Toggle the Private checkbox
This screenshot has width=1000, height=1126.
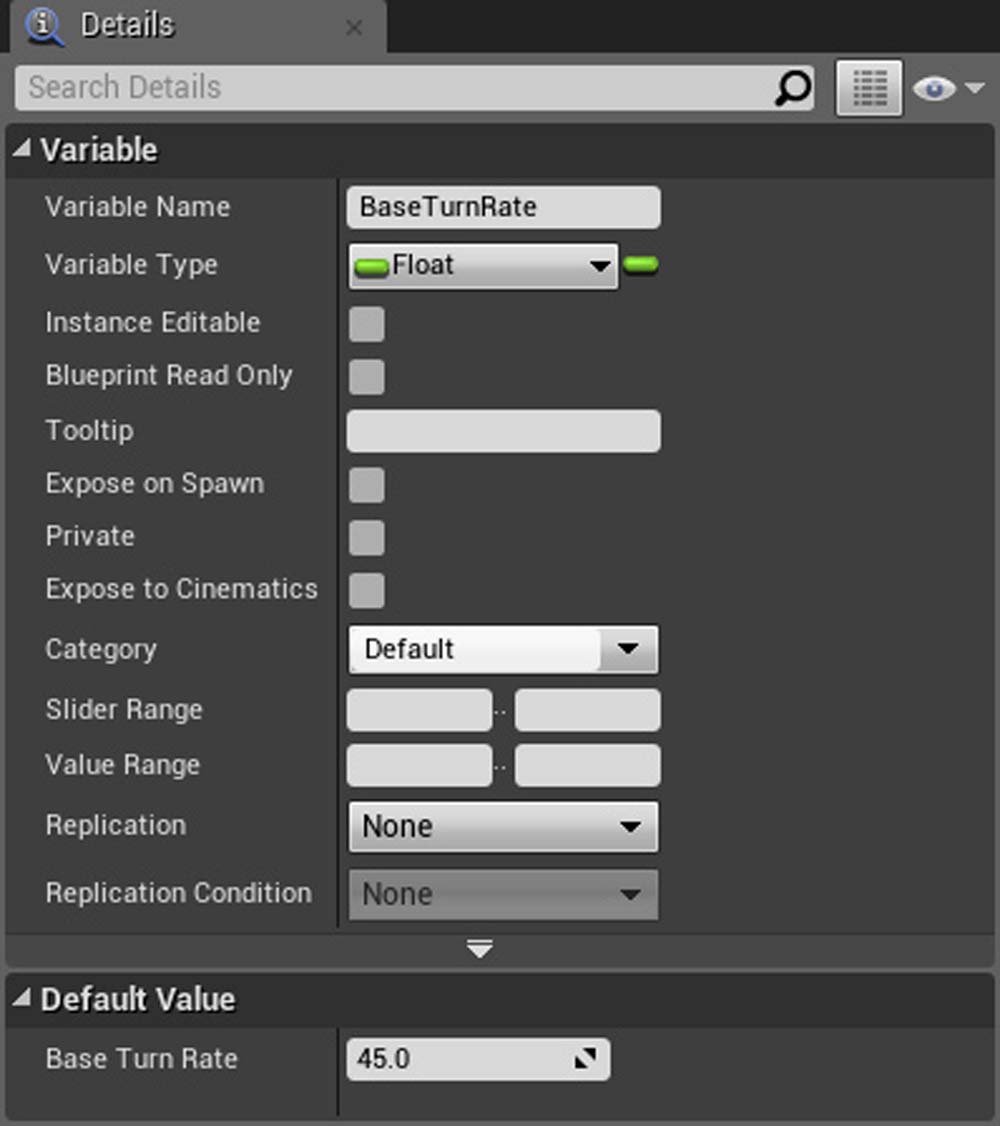click(x=367, y=538)
